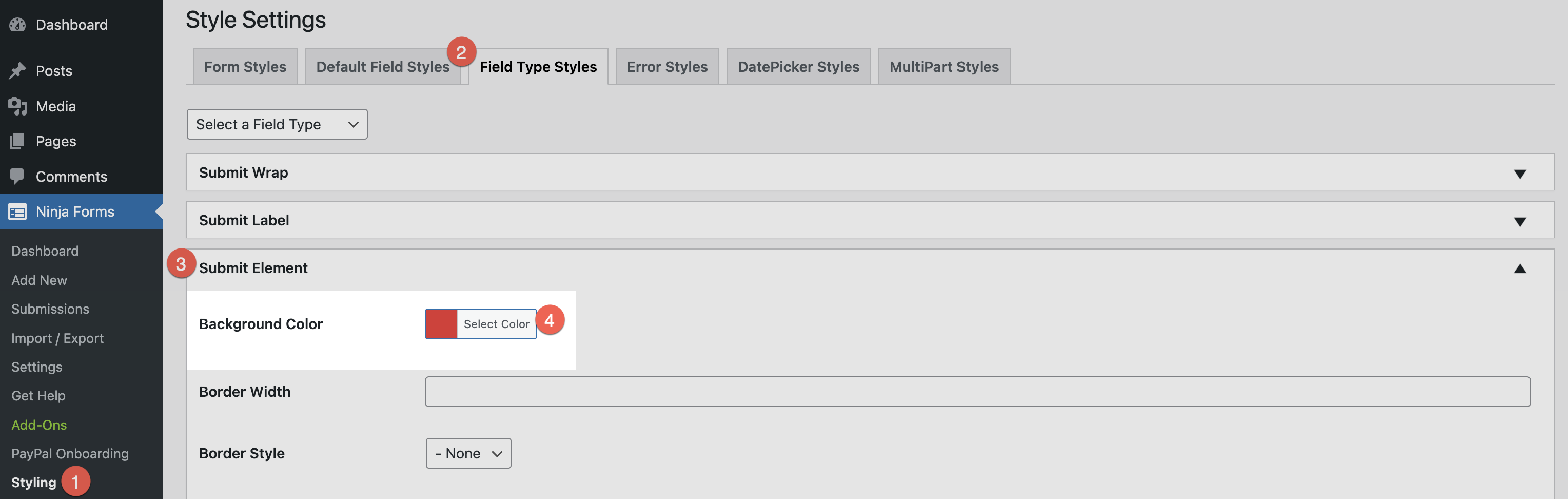Click the Ninja Forms menu icon
Viewport: 1568px width, 499px height.
(17, 212)
